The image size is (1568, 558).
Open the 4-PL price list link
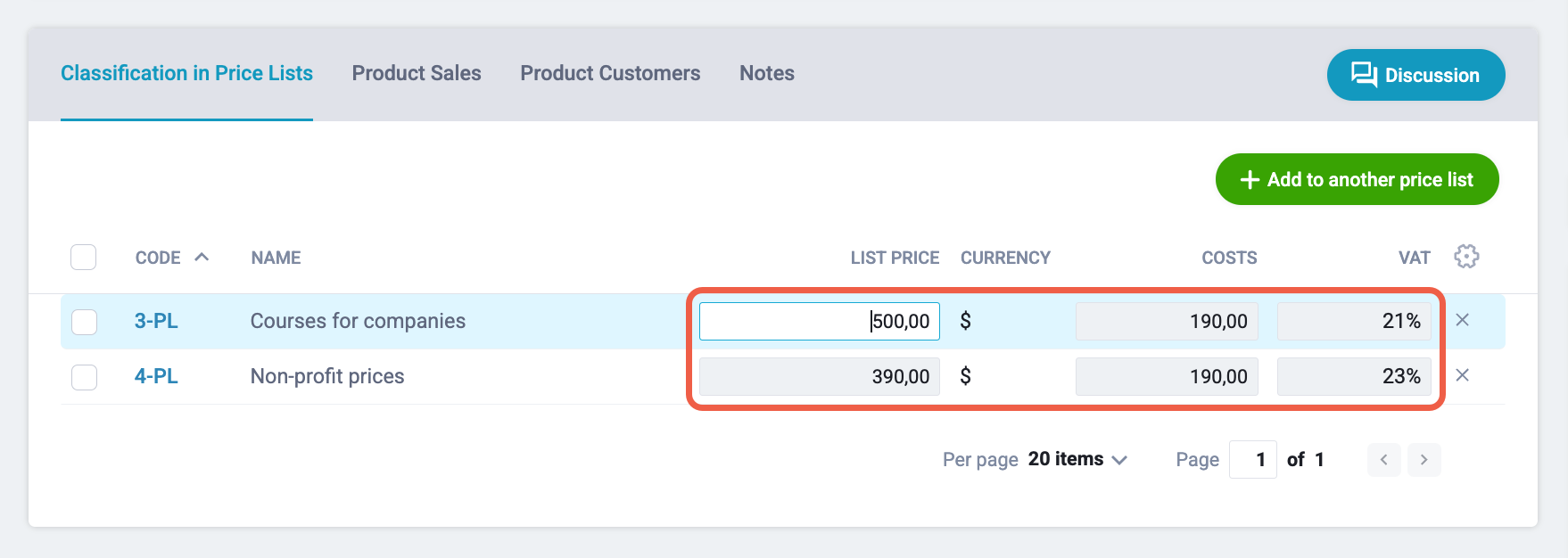click(156, 376)
